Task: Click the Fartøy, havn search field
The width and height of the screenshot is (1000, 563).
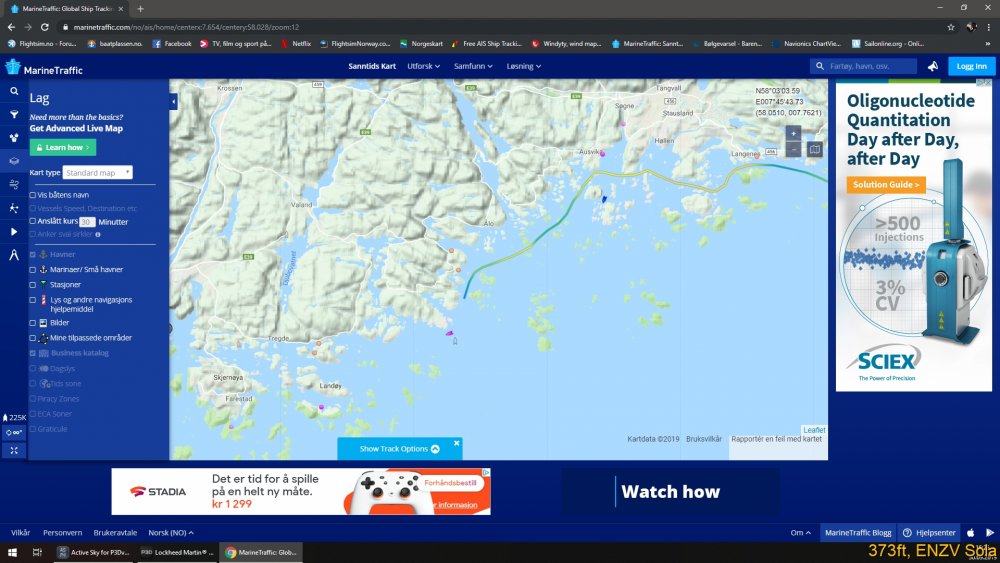Action: [x=864, y=66]
